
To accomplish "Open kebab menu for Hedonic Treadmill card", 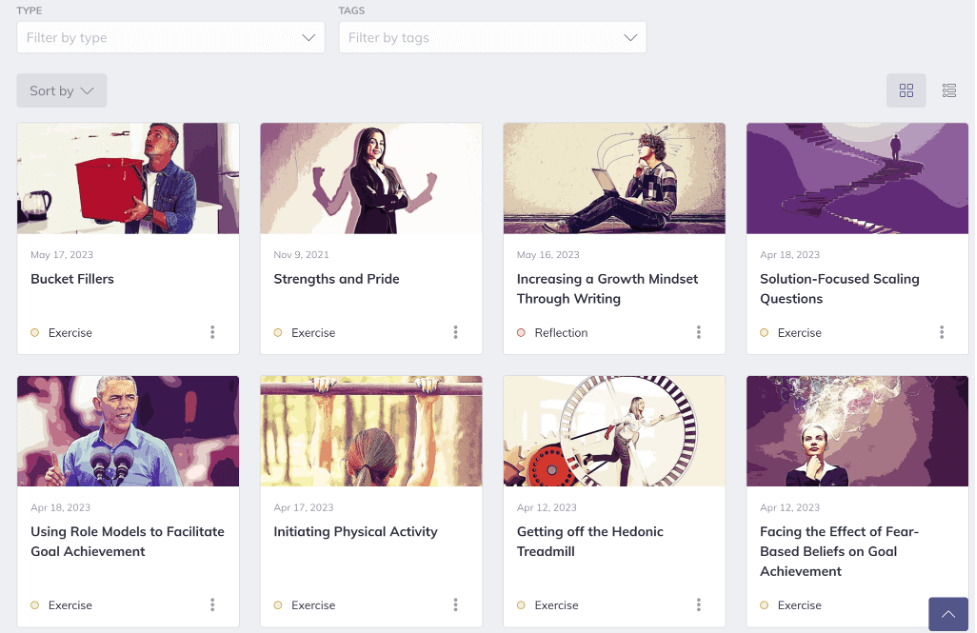I will [698, 604].
